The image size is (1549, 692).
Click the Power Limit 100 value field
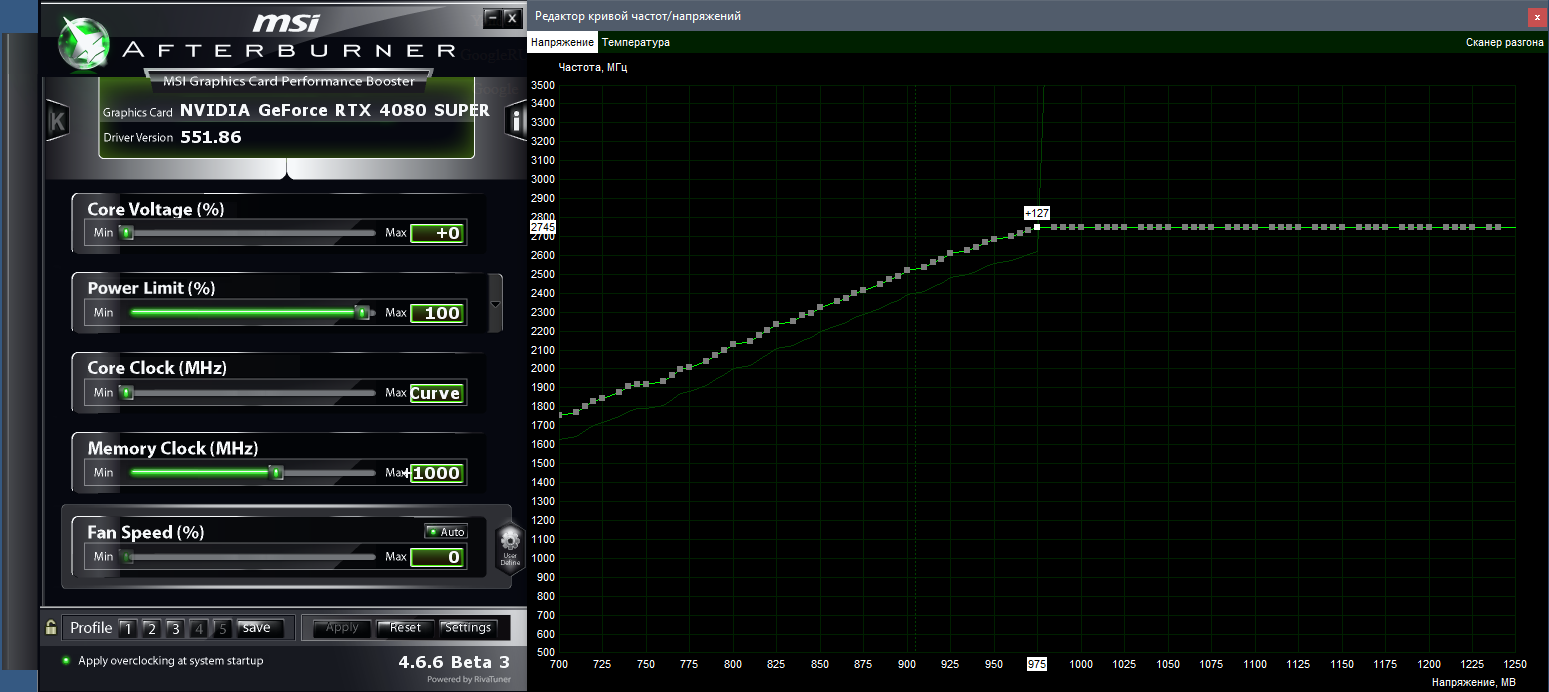[437, 313]
